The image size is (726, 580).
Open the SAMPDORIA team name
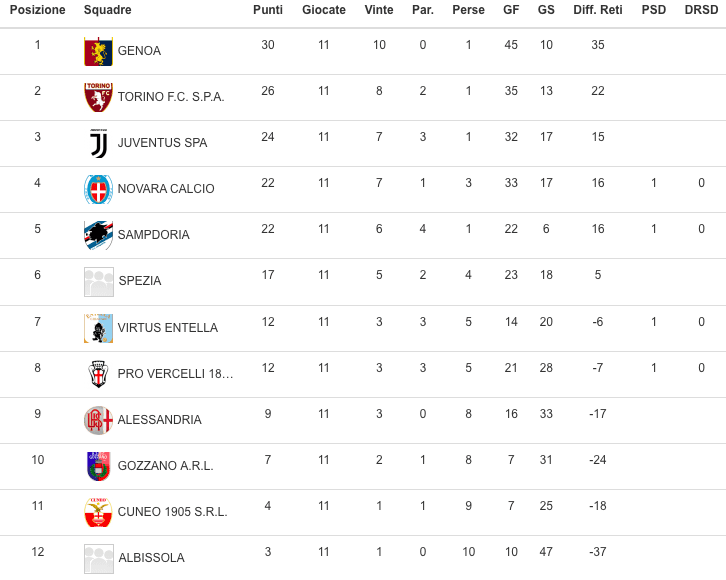click(x=153, y=235)
